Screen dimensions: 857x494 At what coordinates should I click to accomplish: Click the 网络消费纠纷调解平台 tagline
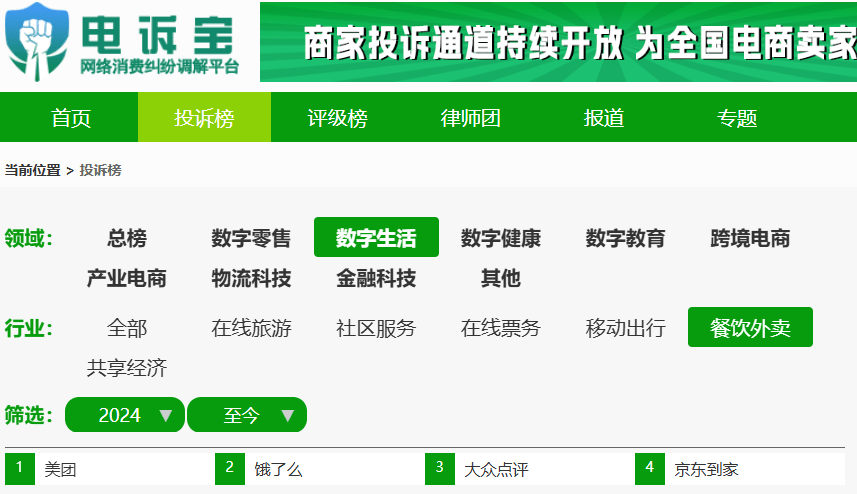(x=160, y=67)
